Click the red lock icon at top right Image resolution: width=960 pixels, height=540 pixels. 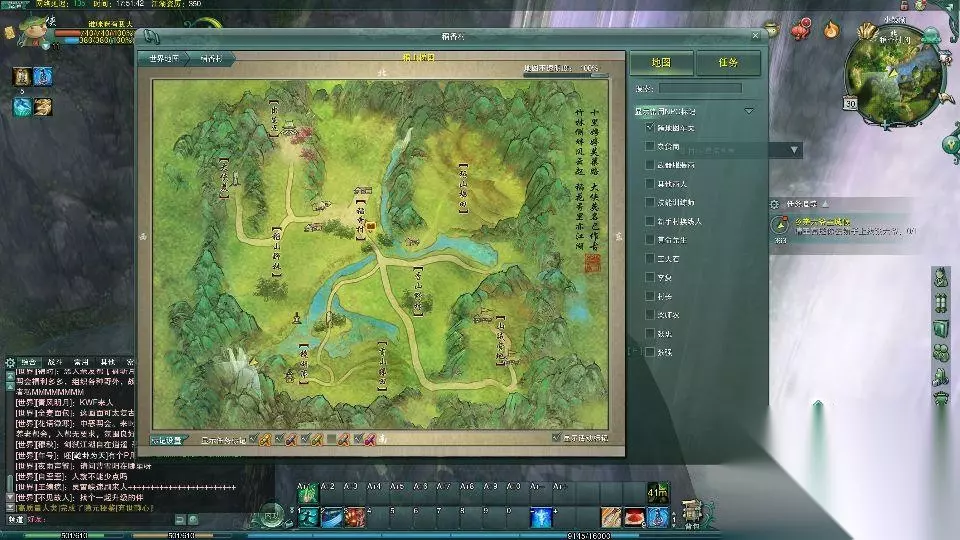tap(904, 5)
